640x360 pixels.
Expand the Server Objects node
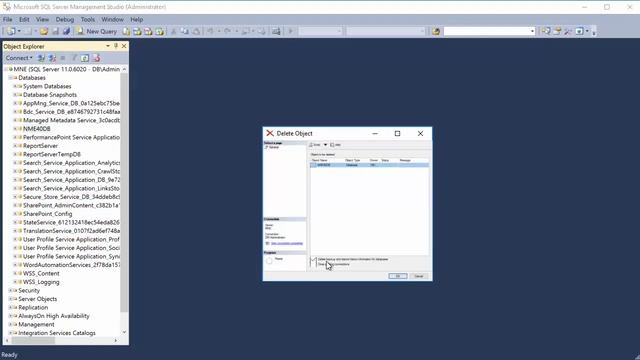tap(10, 299)
